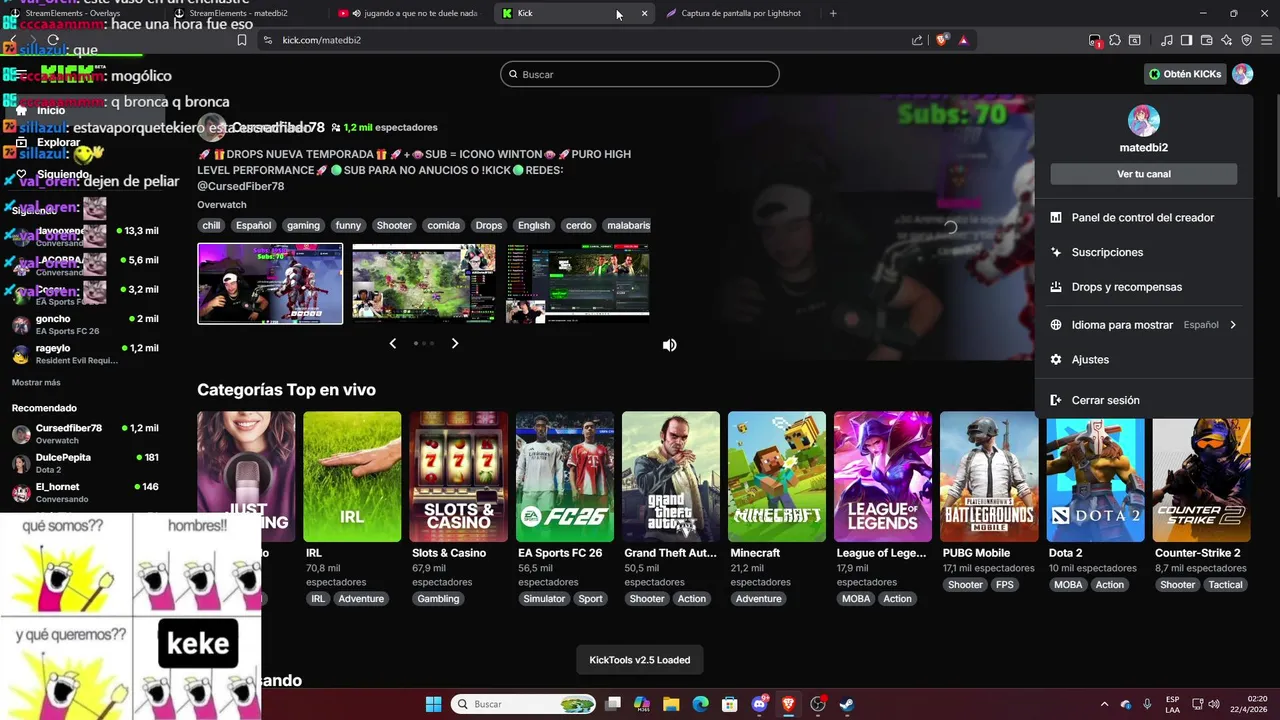1280x720 pixels.
Task: Click the Cursedfiber78 avatar in Recomendado
Action: pyautogui.click(x=21, y=434)
